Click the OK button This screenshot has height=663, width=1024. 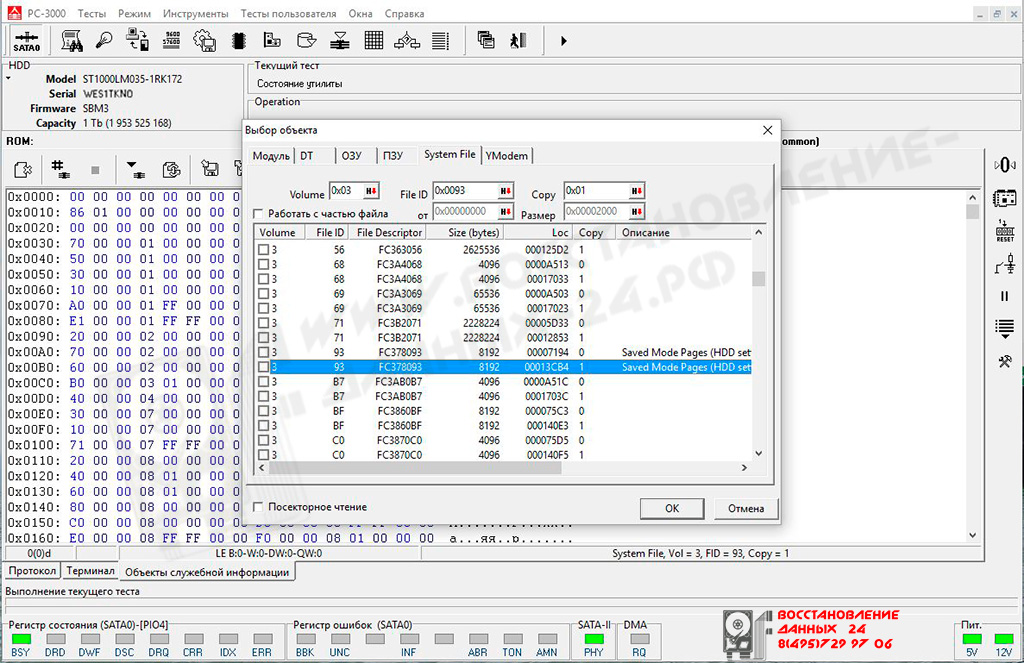click(672, 508)
